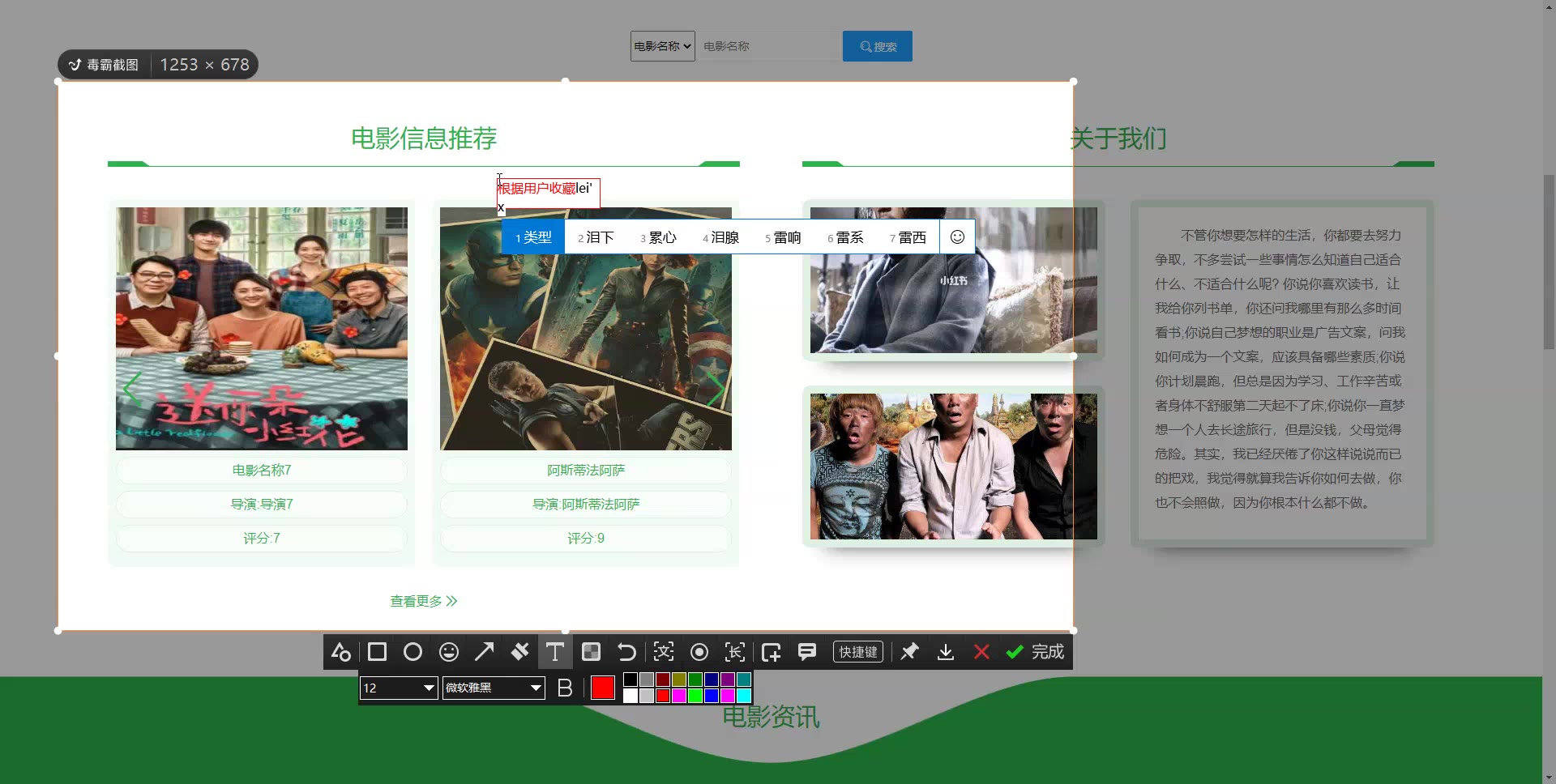The height and width of the screenshot is (784, 1556).
Task: Select the mosaic blur tool
Action: coord(592,652)
